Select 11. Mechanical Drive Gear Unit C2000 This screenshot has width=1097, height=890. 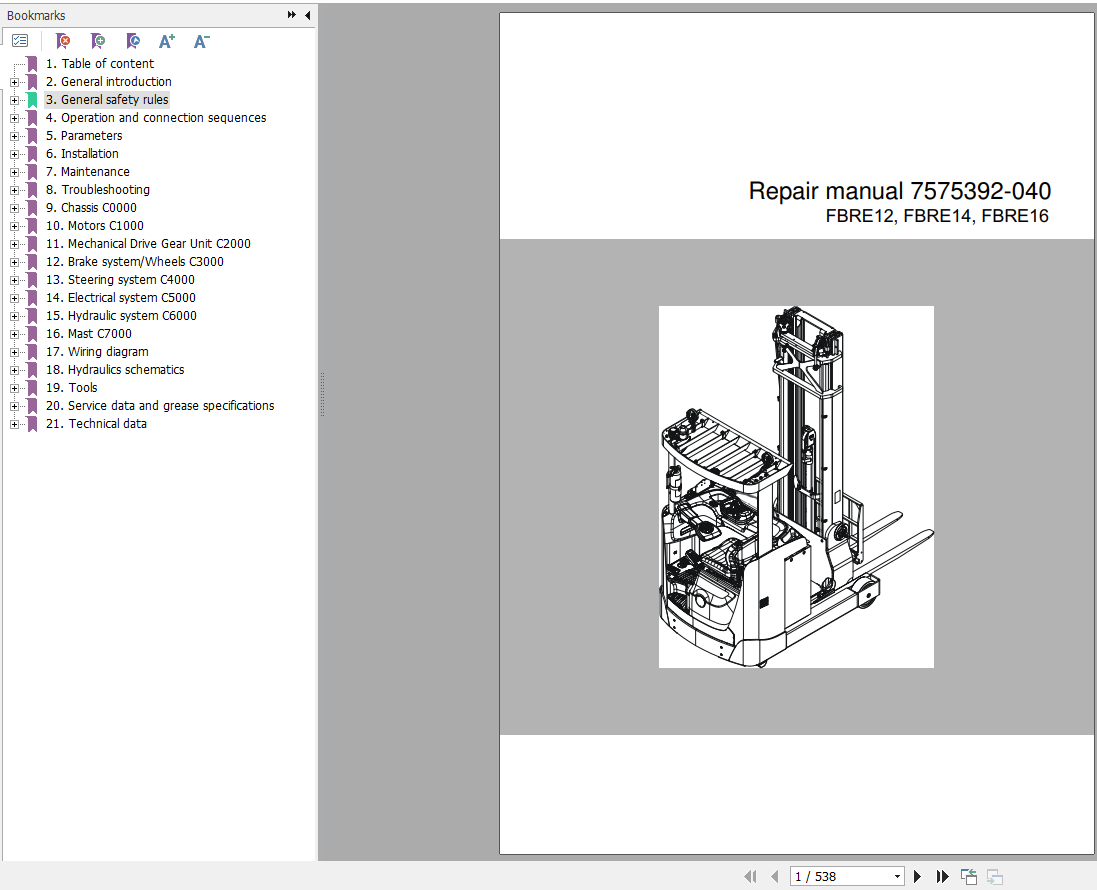[x=148, y=243]
